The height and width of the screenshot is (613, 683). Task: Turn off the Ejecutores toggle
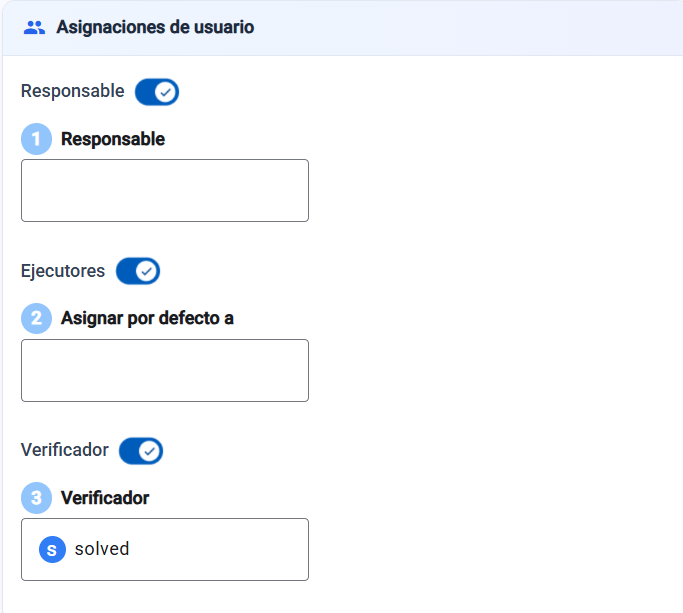click(x=138, y=271)
